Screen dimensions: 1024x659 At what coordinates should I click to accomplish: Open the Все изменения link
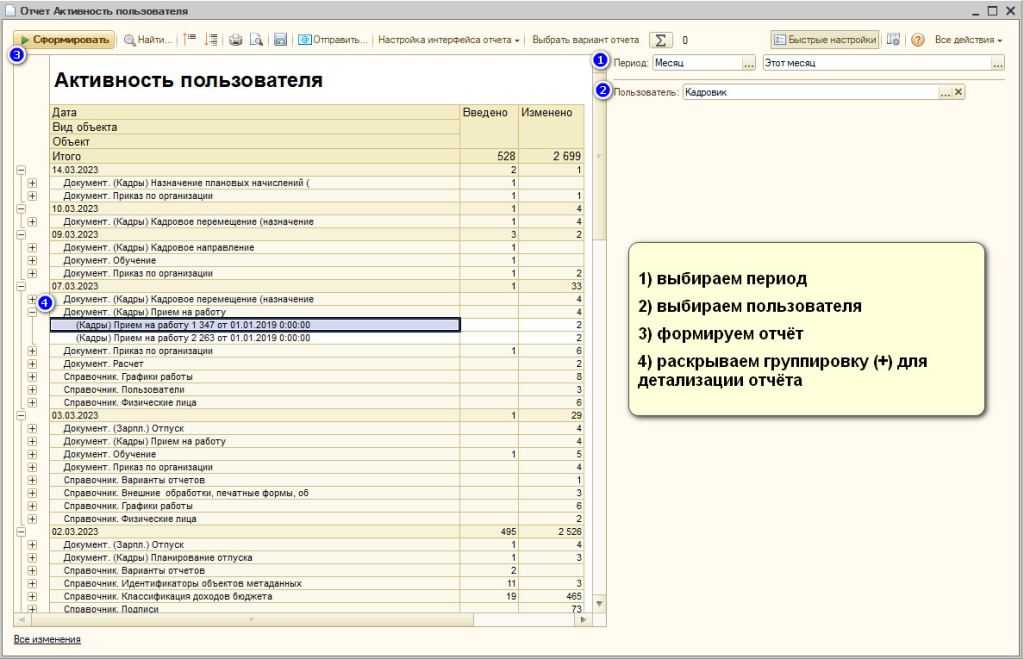click(x=47, y=639)
